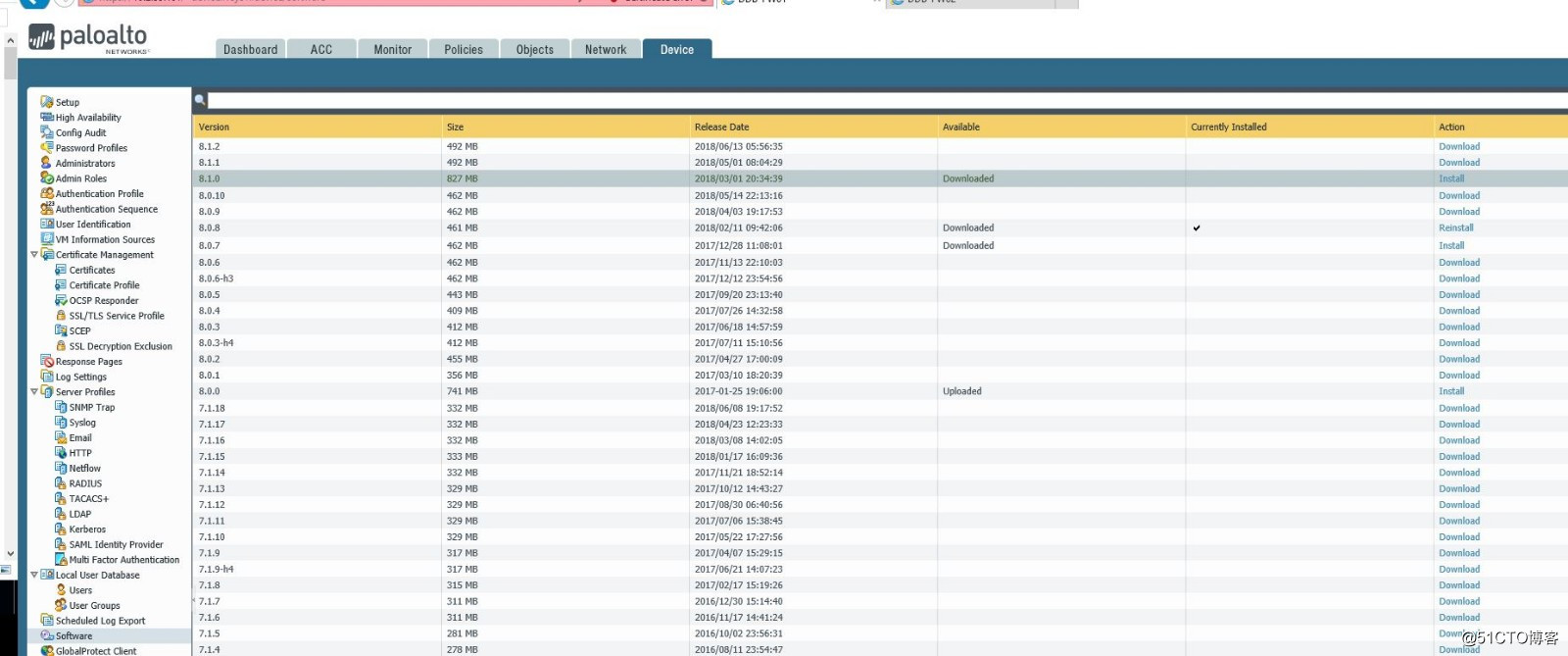
Task: Click the Certificate Profile icon
Action: (61, 284)
